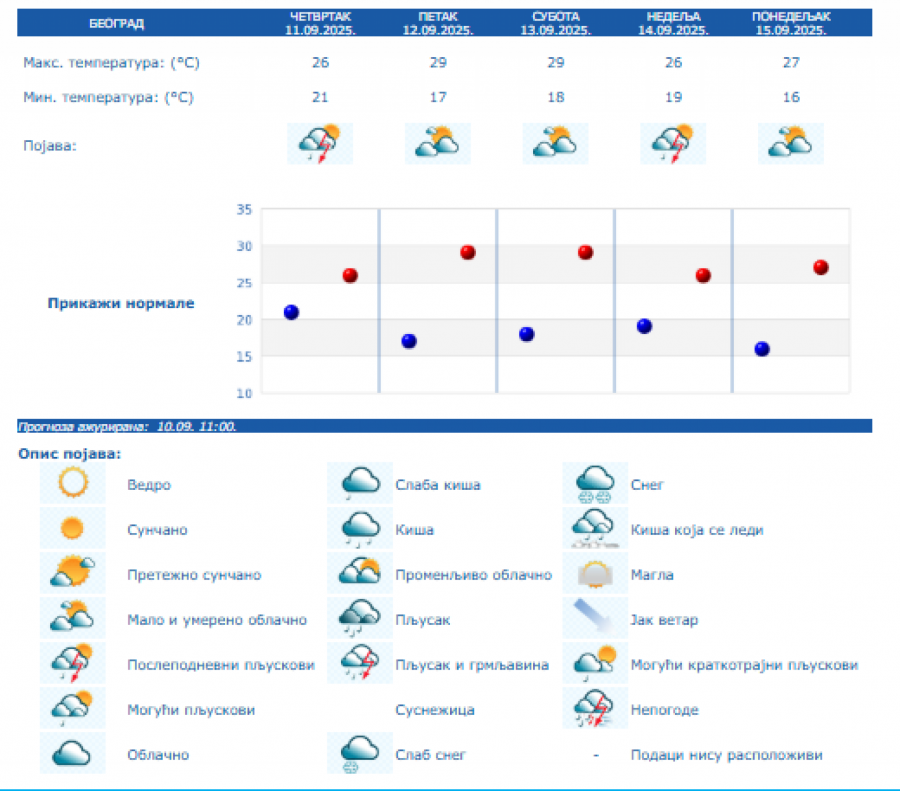900x791 pixels.
Task: Click the Пљусак и грмљавина thunderstorm icon
Action: (360, 665)
